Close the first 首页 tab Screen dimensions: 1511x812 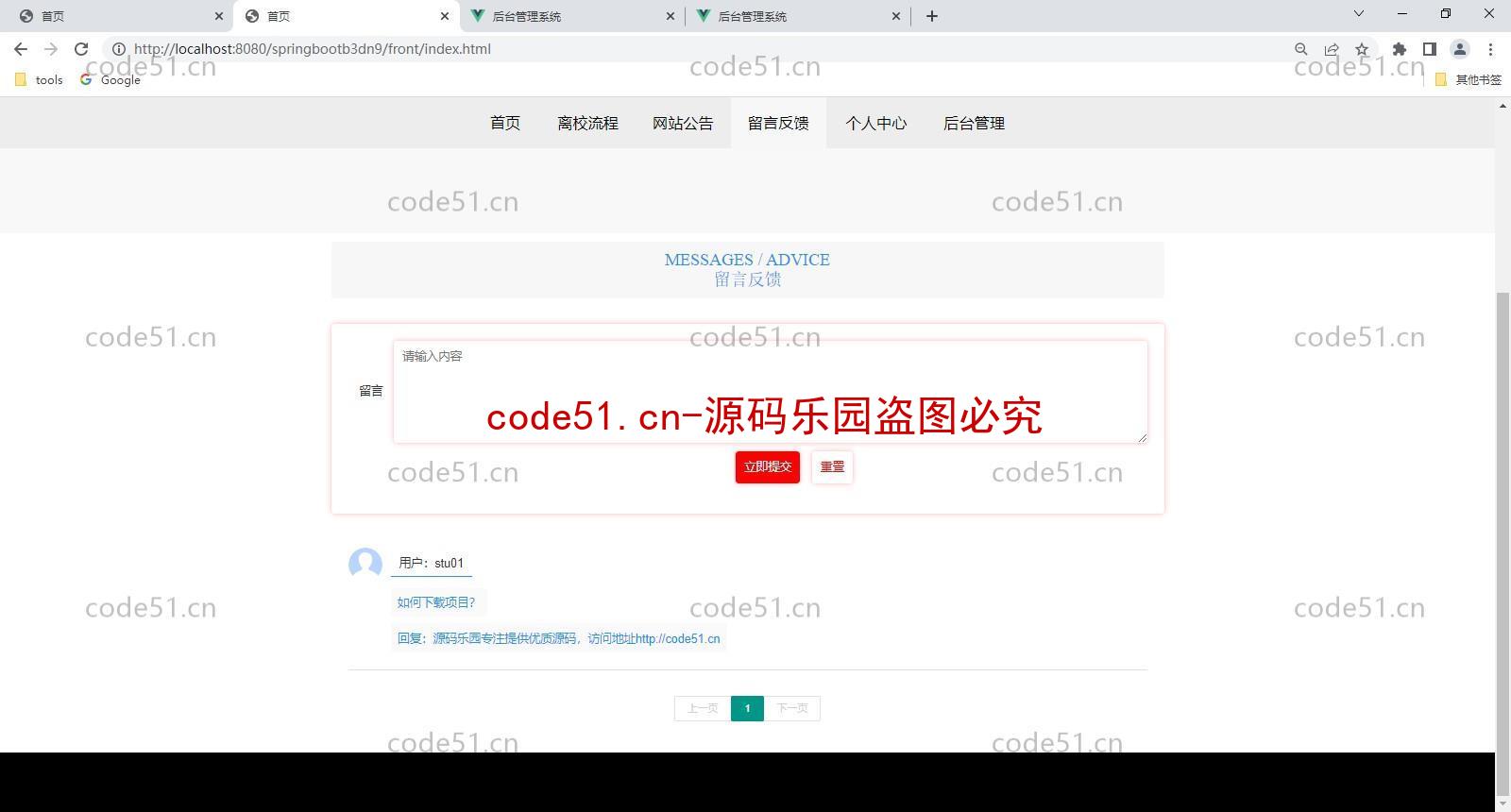point(219,16)
